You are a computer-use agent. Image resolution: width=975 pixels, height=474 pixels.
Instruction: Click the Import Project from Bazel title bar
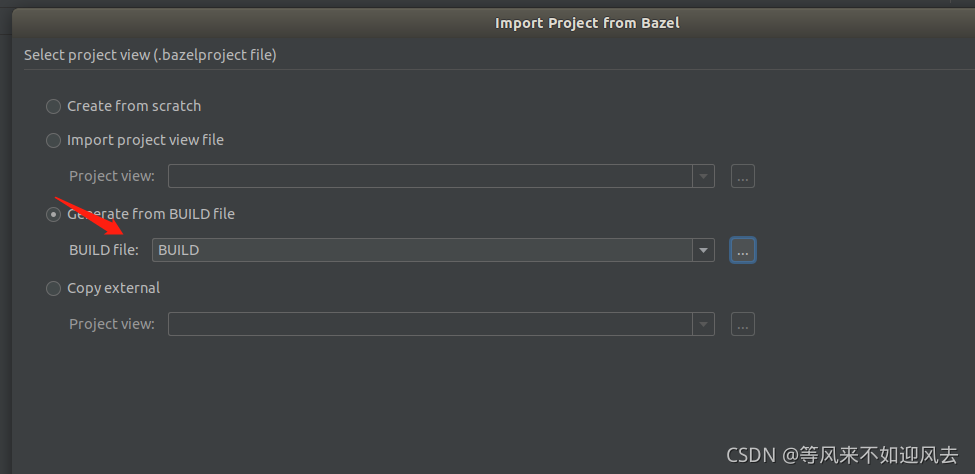click(x=587, y=23)
